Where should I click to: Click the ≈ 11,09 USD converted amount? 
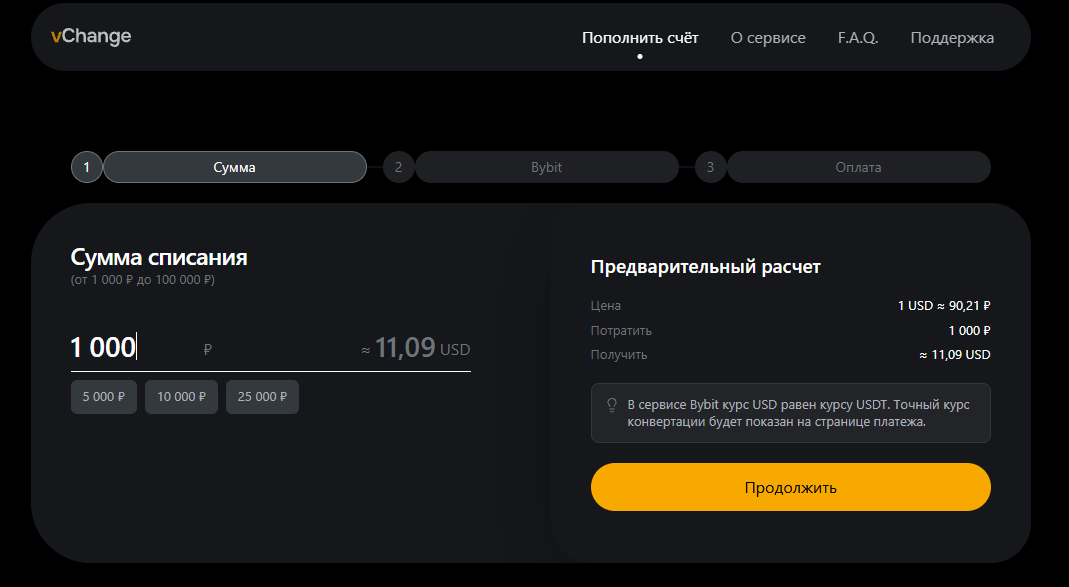pyautogui.click(x=416, y=348)
